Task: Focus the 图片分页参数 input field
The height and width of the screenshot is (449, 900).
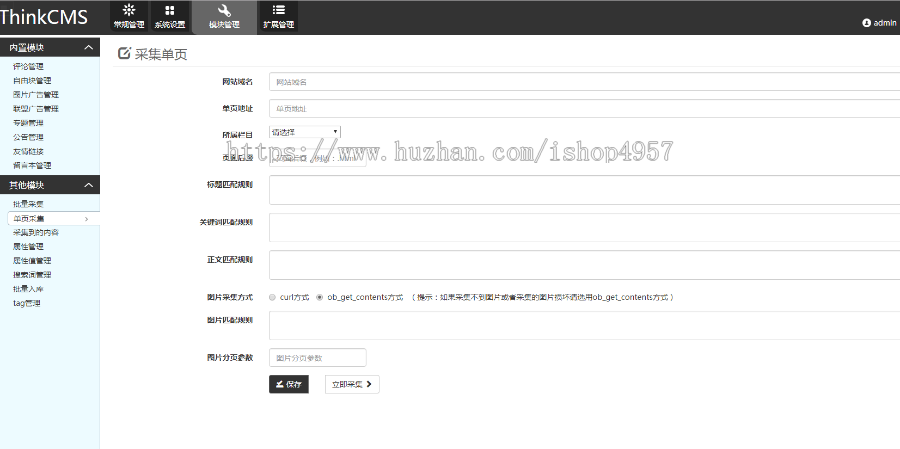Action: click(x=317, y=357)
